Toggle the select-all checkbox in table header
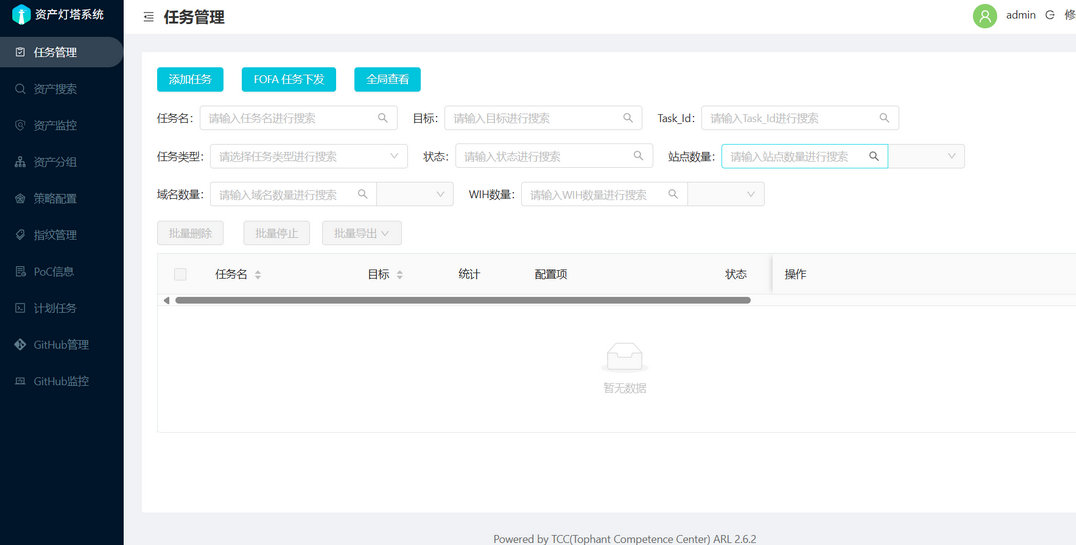Viewport: 1076px width, 545px height. (180, 275)
